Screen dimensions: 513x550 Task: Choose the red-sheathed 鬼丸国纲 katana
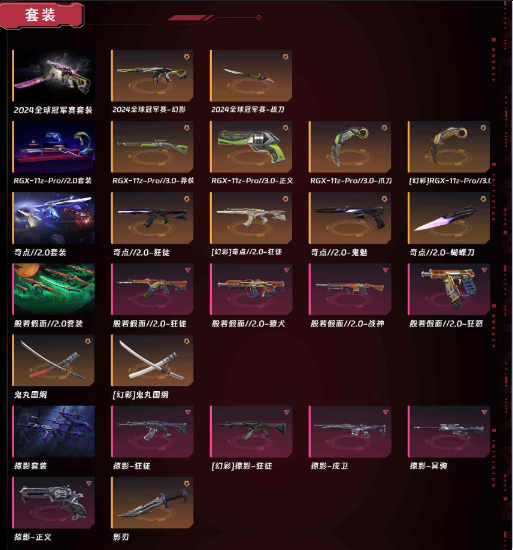point(54,361)
